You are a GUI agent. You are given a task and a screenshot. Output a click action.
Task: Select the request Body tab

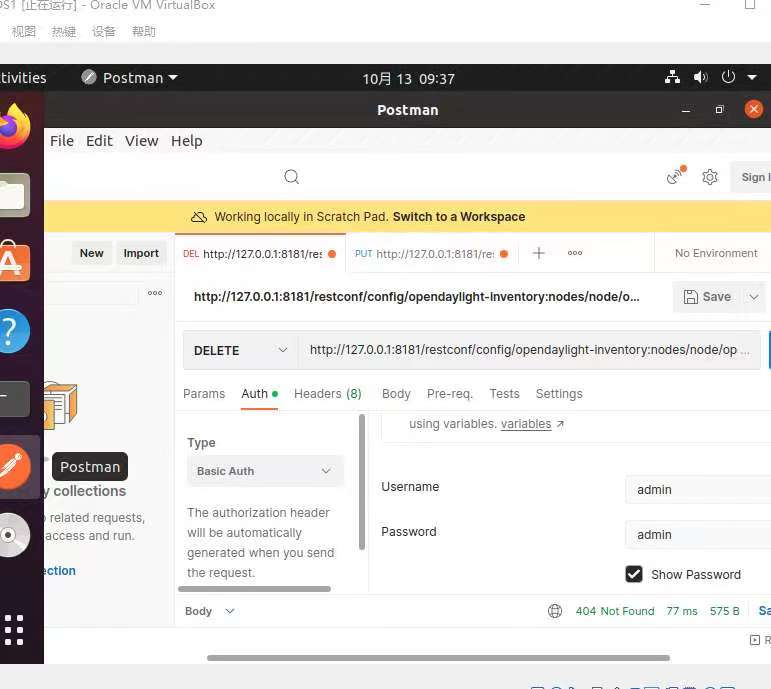click(x=396, y=393)
